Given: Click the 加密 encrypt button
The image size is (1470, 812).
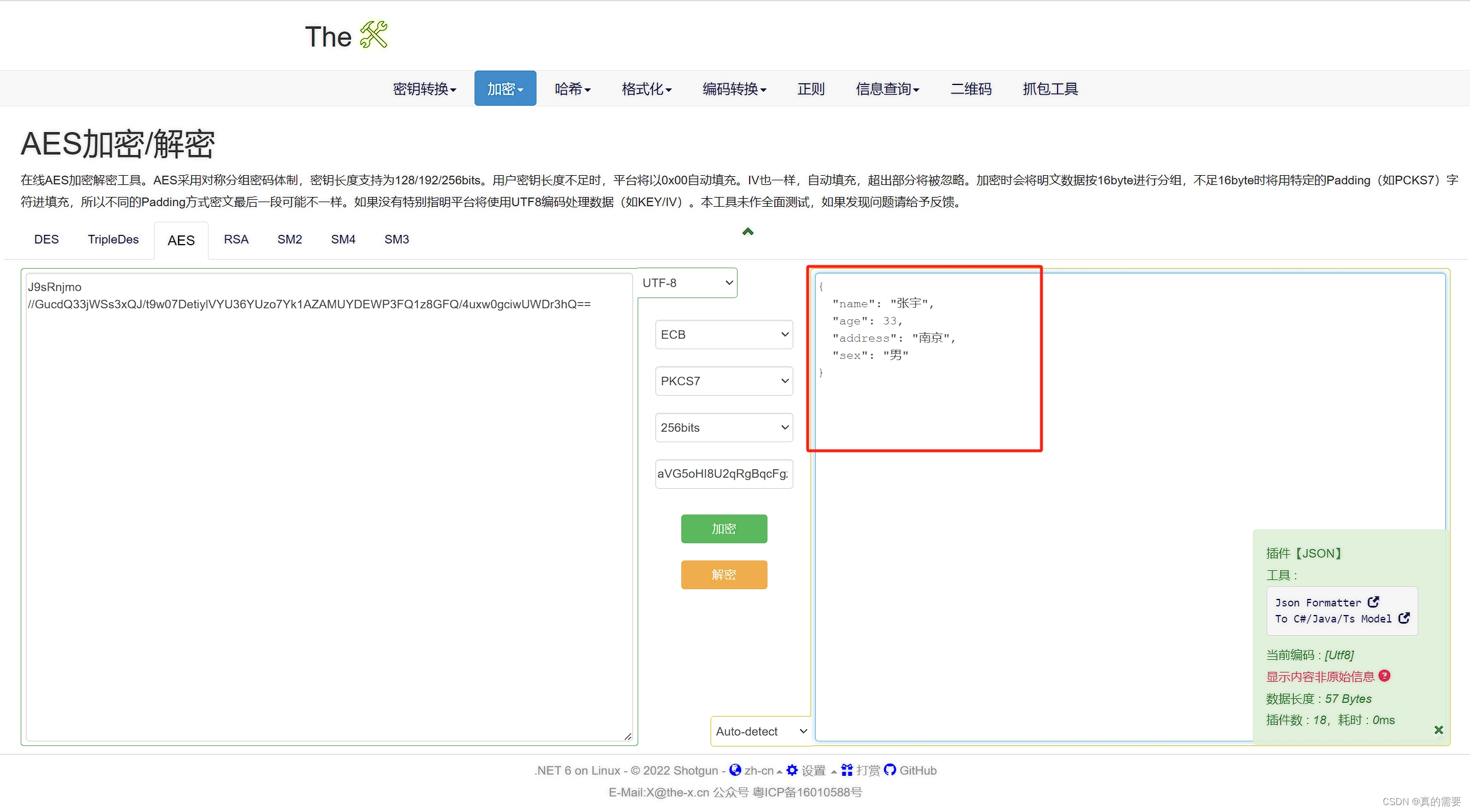Looking at the screenshot, I should (723, 528).
